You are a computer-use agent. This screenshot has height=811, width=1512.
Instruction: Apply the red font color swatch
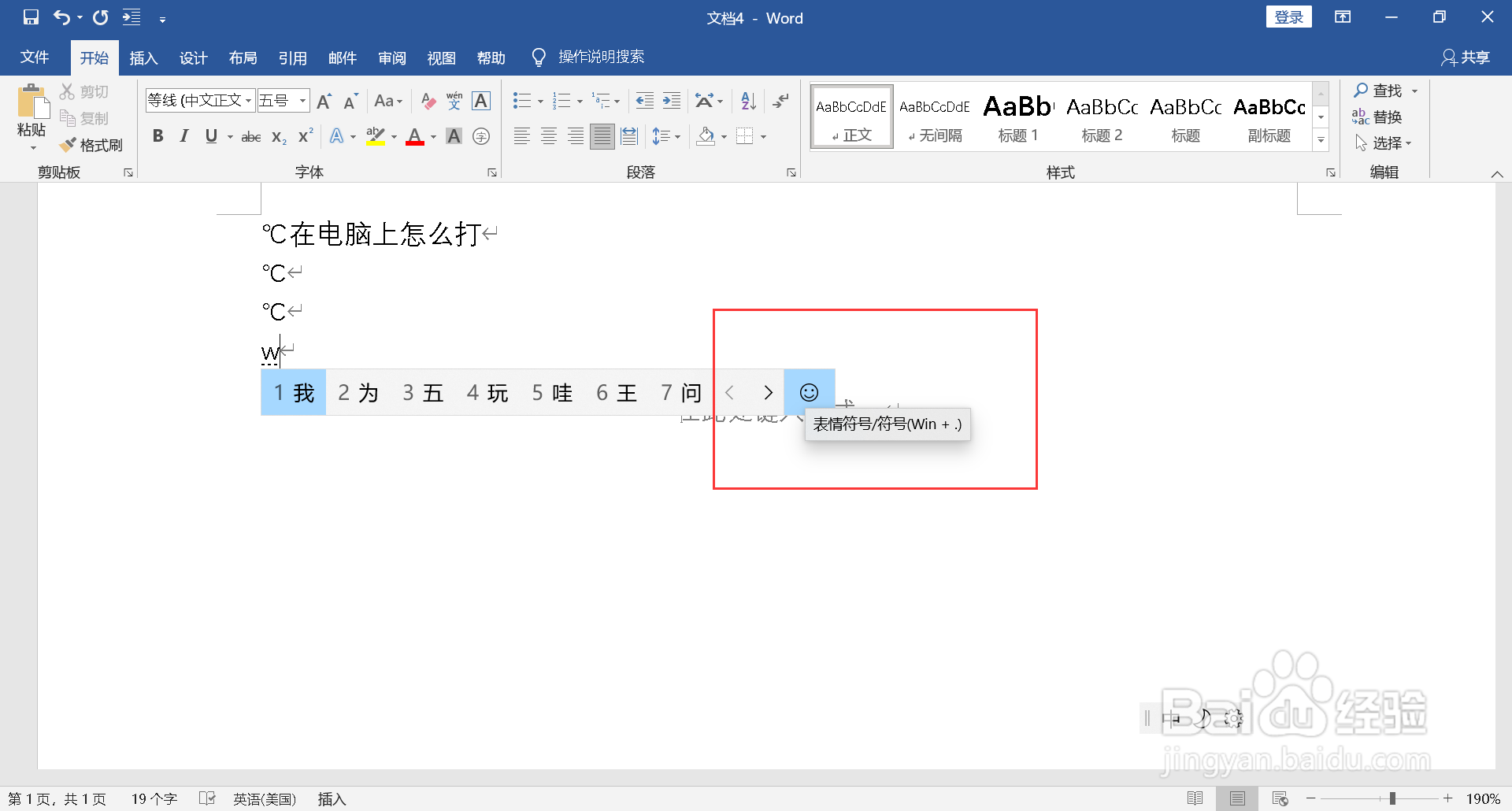tap(415, 136)
